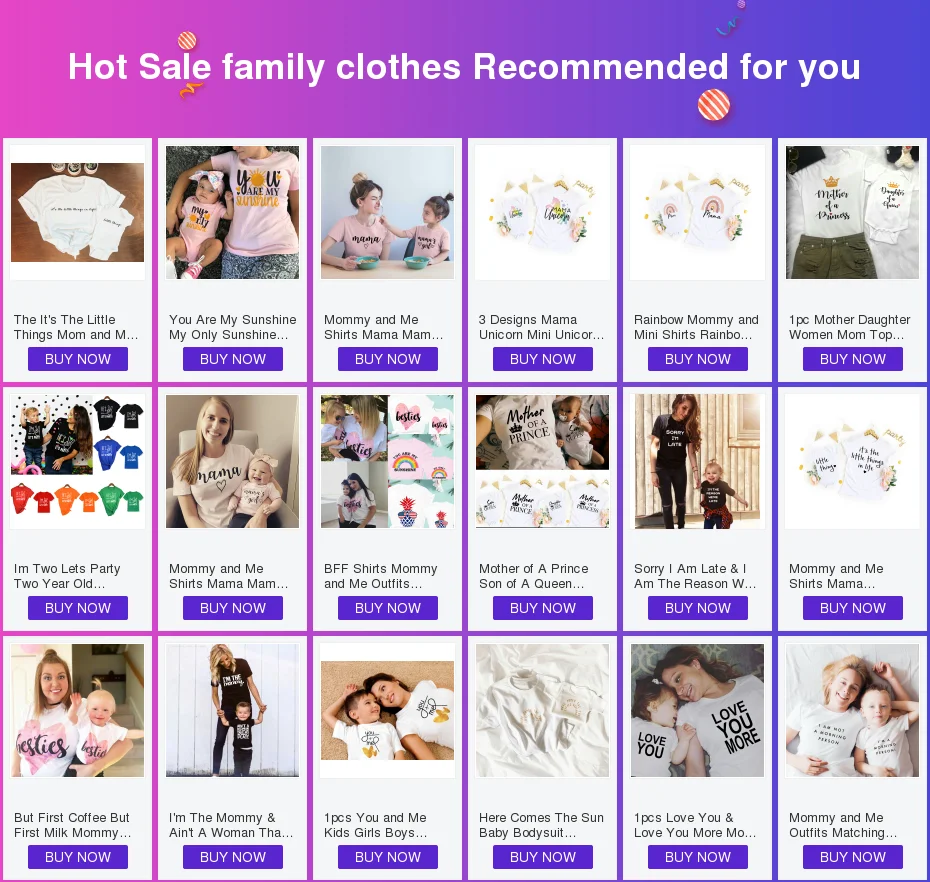Click BUY NOW under Rainbow Mommy and Mini Shirts
The image size is (930, 882).
(698, 359)
